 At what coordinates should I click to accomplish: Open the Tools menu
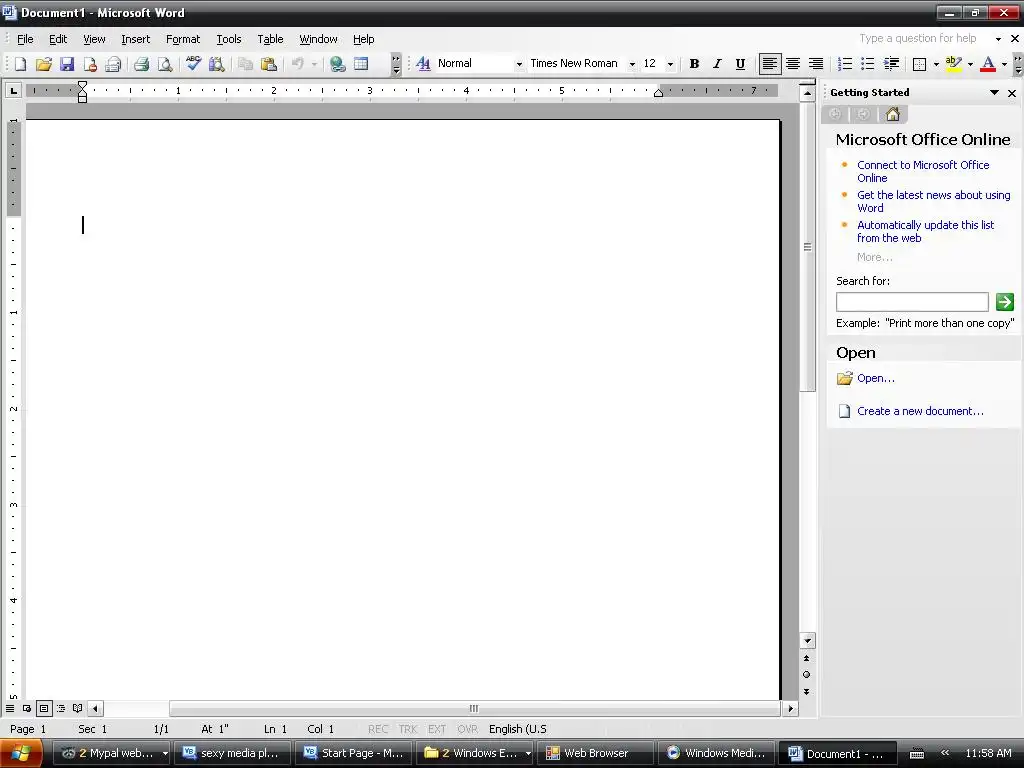coord(229,39)
